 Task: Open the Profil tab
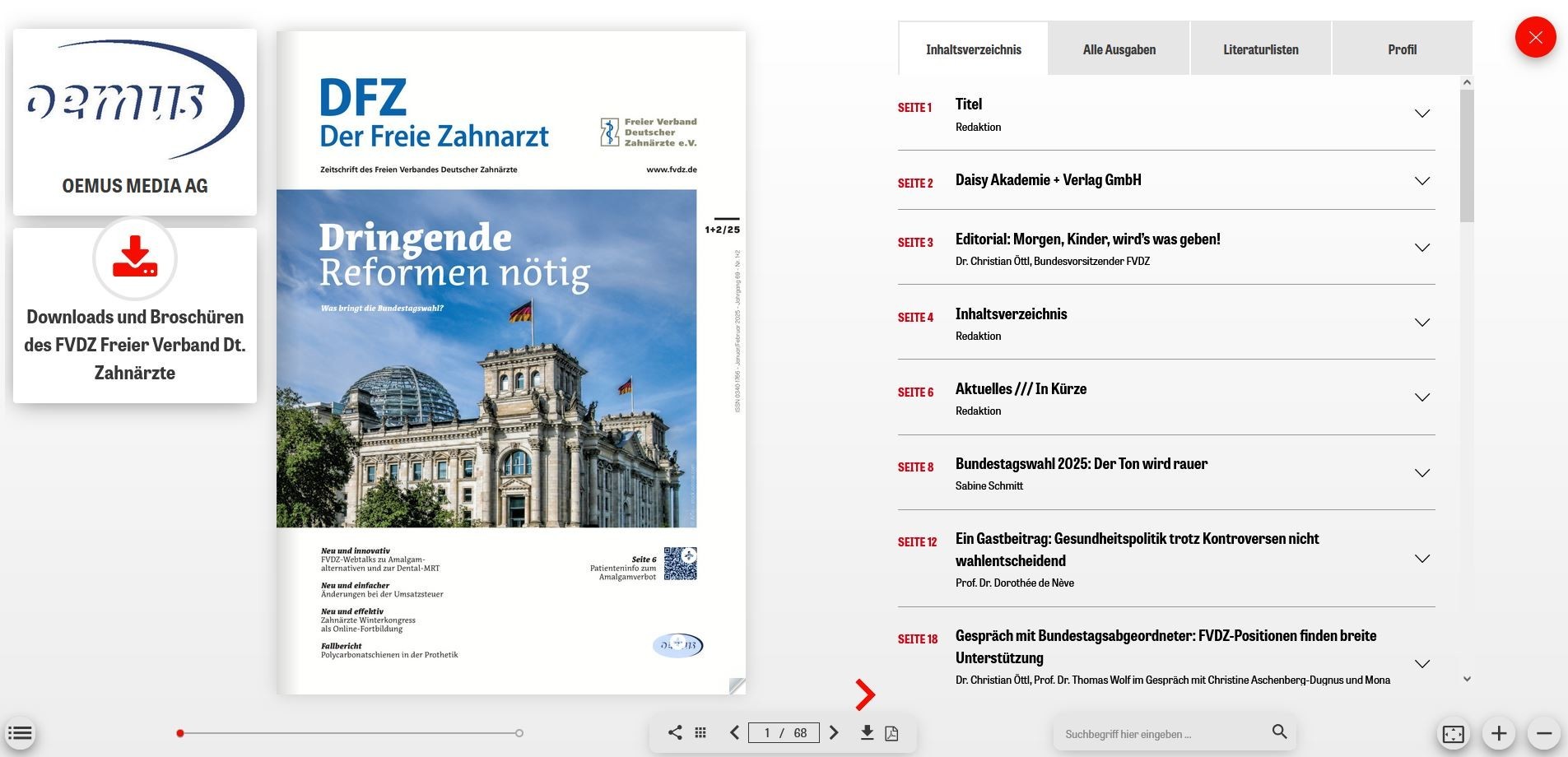tap(1403, 49)
